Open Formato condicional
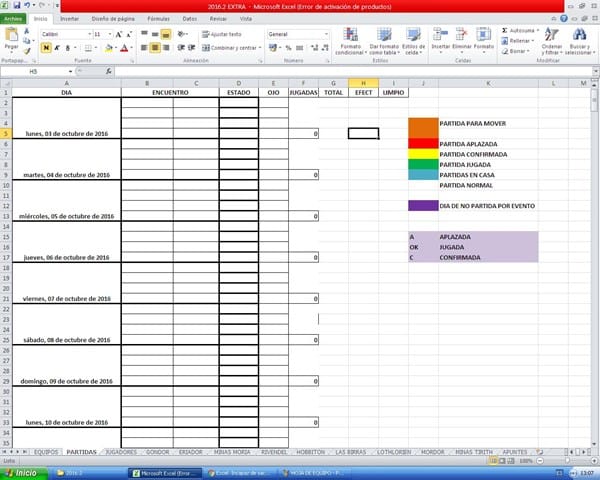 [x=351, y=41]
